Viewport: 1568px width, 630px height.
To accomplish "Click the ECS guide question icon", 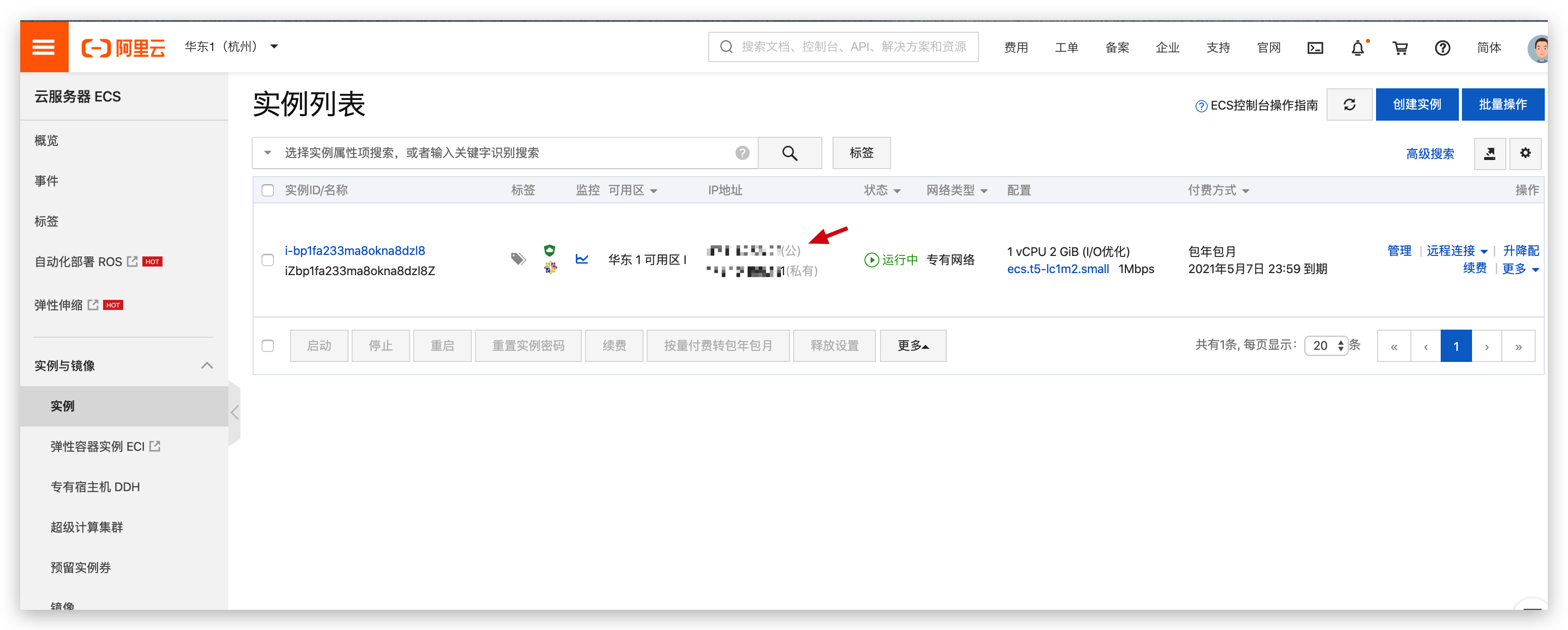I will [1201, 107].
